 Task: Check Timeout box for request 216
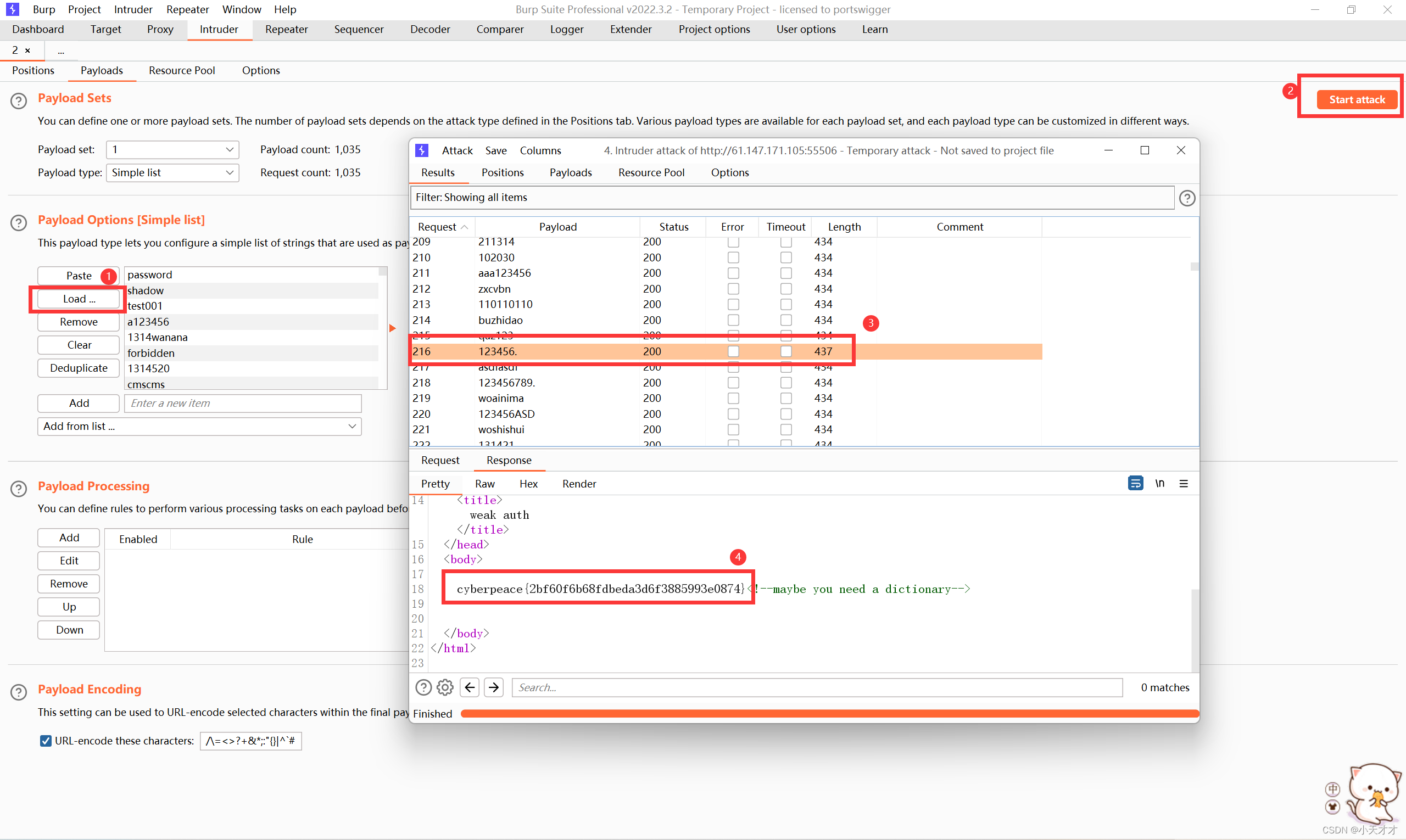click(786, 351)
